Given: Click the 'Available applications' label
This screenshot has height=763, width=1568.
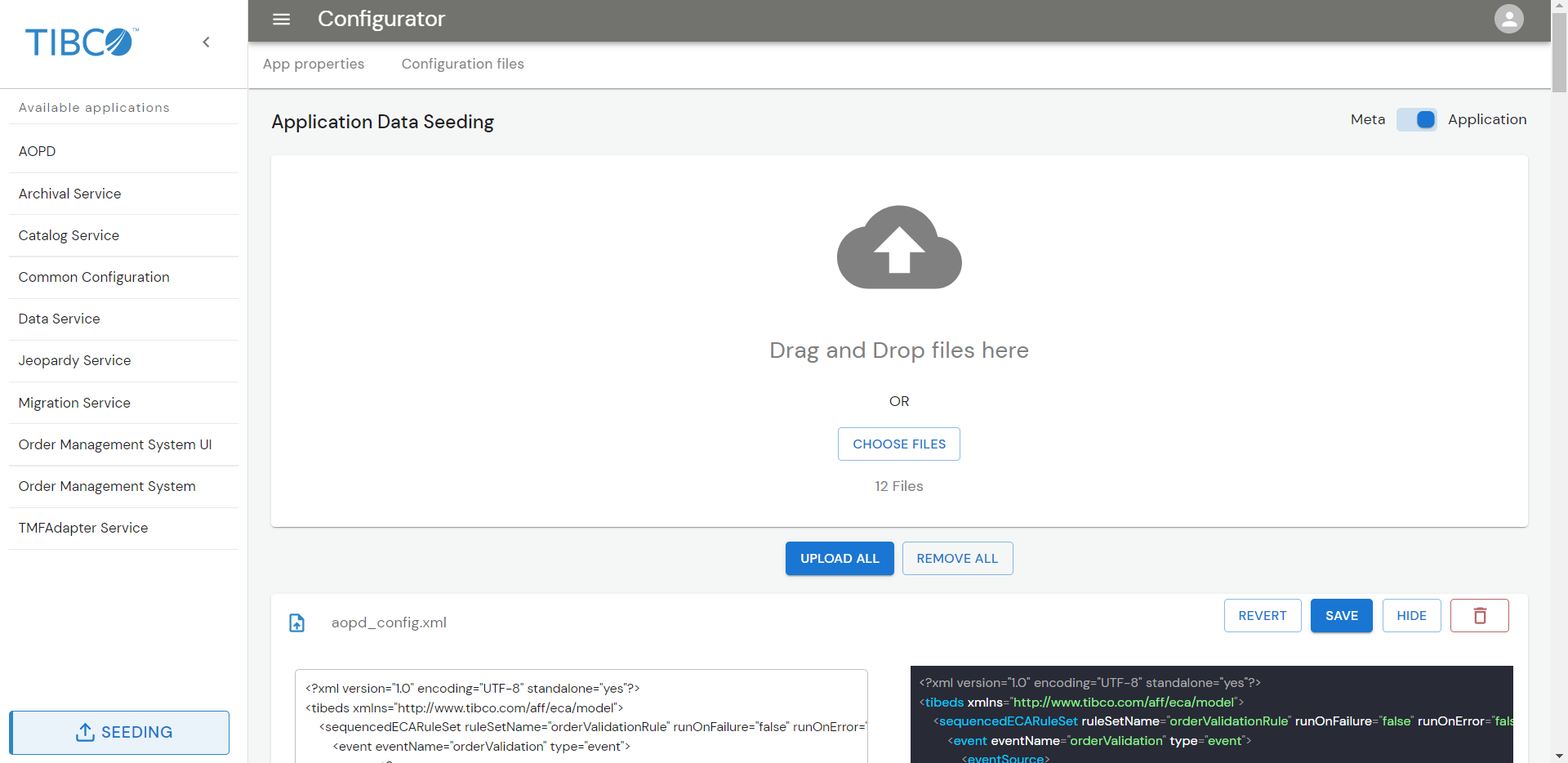Looking at the screenshot, I should [x=94, y=108].
